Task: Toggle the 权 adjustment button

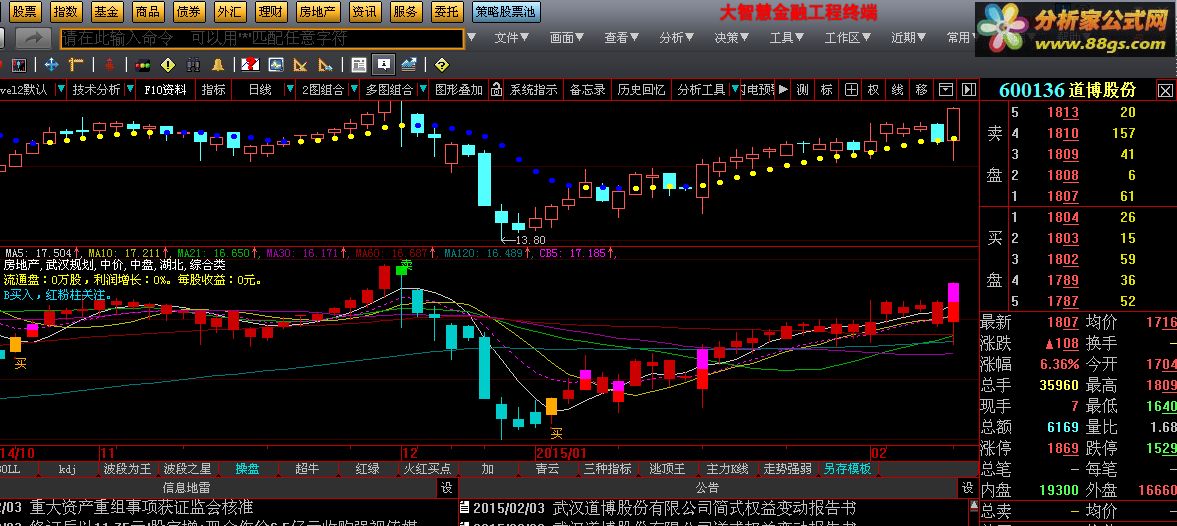Action: point(873,90)
